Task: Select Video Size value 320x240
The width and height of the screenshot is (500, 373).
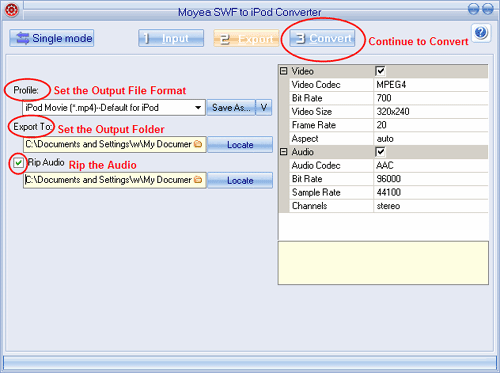Action: (431, 111)
